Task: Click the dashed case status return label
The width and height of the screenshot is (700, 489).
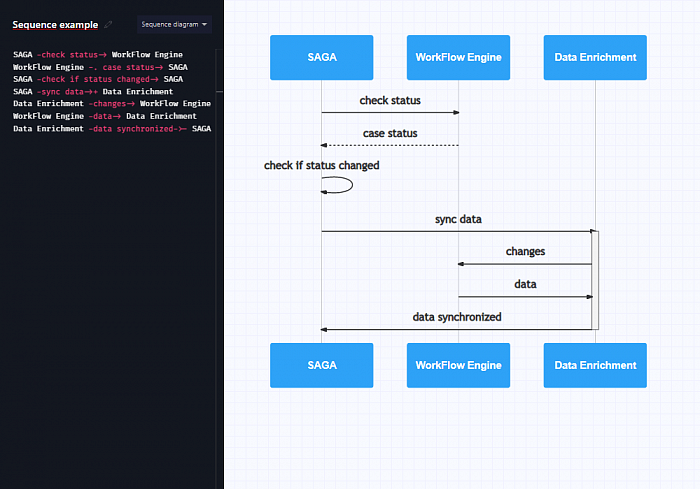Action: [390, 133]
